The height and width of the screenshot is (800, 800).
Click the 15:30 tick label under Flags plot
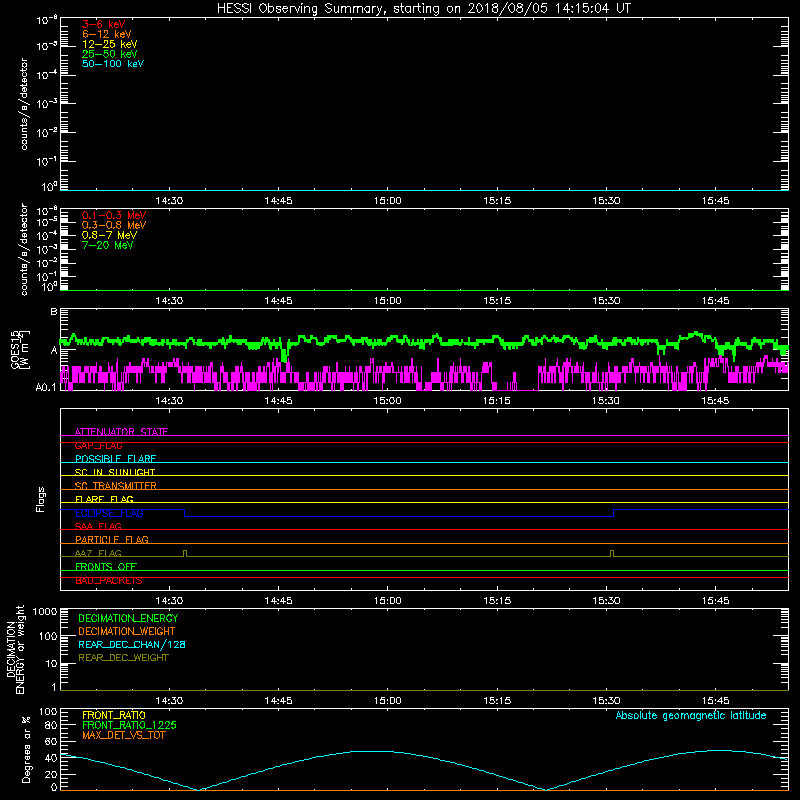tap(606, 601)
